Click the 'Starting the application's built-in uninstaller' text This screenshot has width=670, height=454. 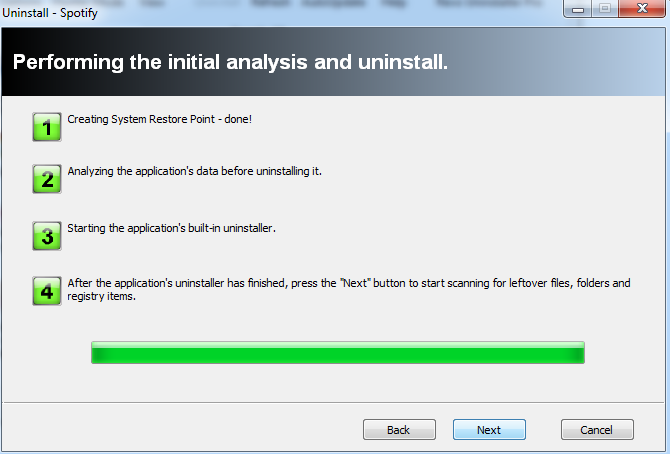click(x=171, y=228)
